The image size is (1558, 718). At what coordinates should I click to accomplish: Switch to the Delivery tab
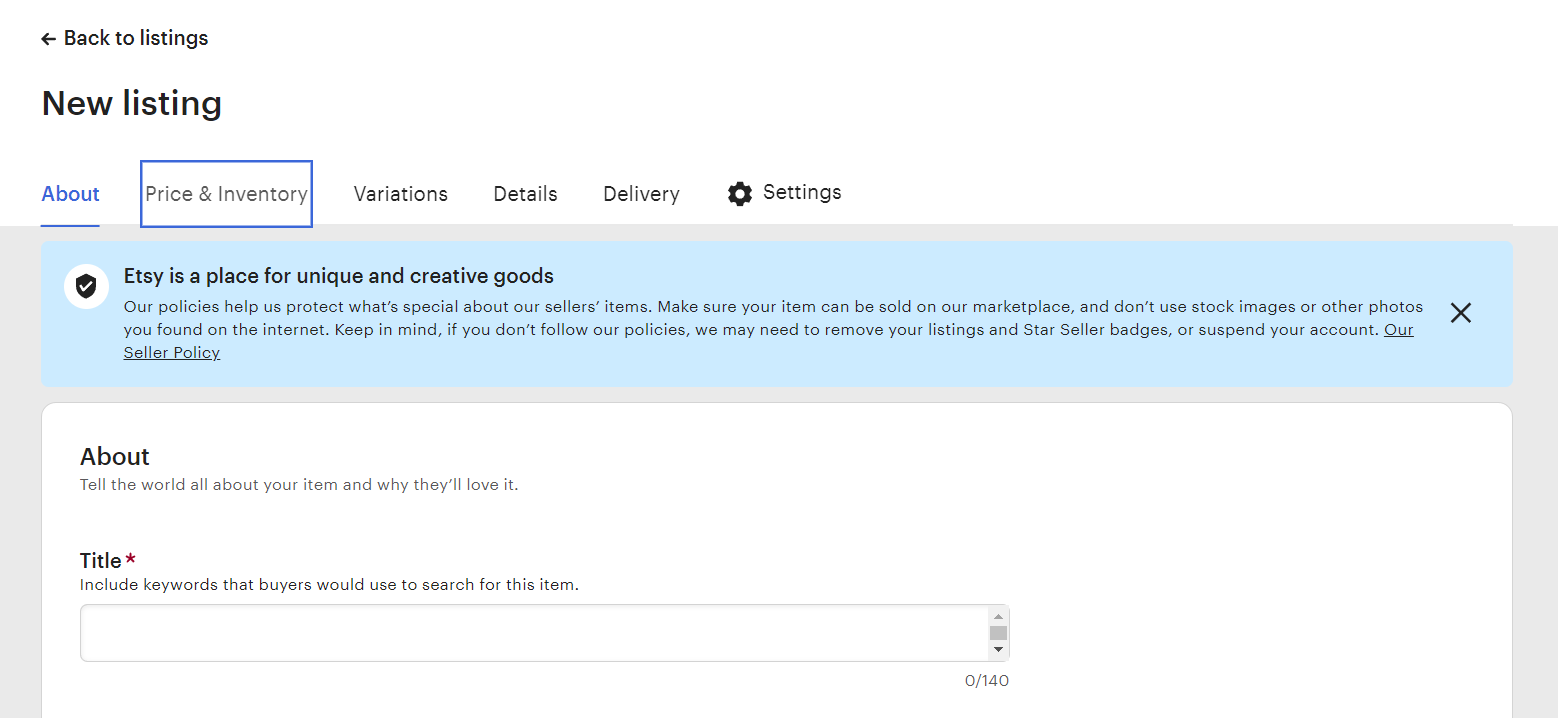(641, 194)
